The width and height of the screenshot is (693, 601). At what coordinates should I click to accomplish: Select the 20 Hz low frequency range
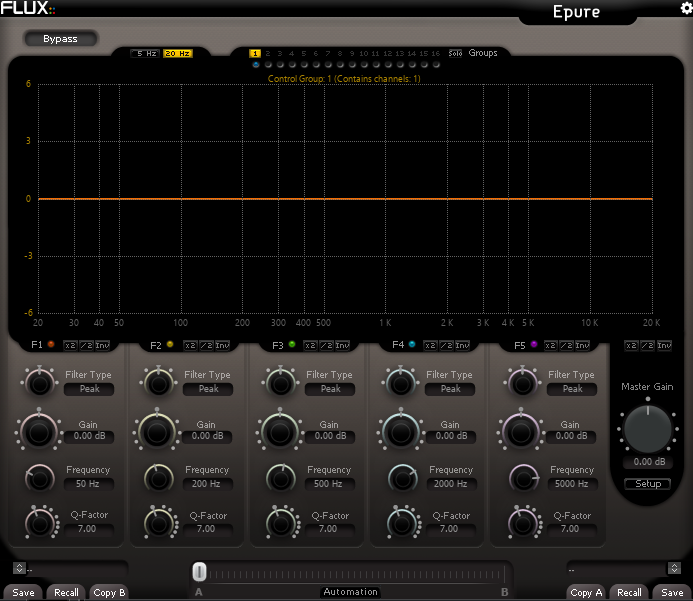coord(178,53)
